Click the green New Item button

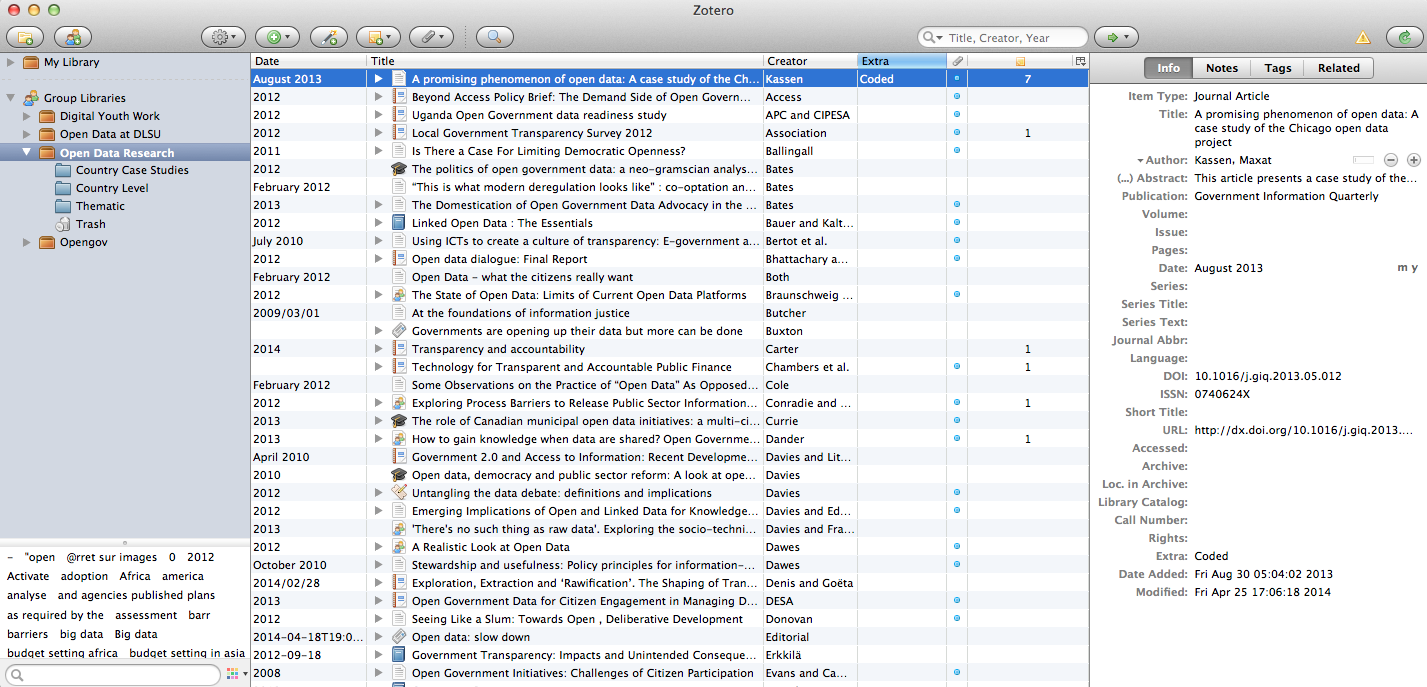pos(277,37)
